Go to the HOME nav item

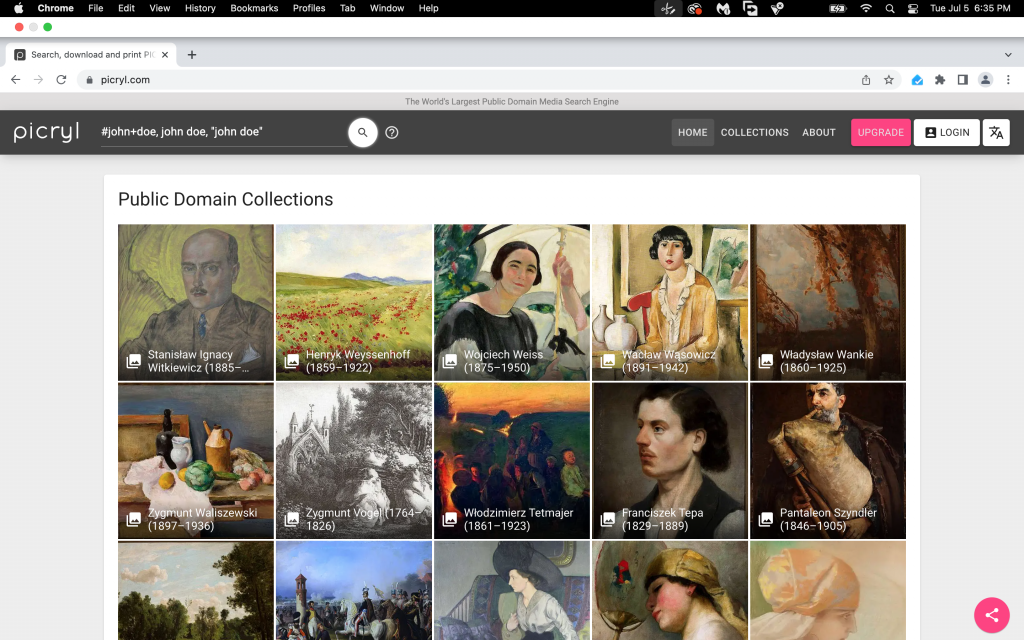pyautogui.click(x=692, y=133)
